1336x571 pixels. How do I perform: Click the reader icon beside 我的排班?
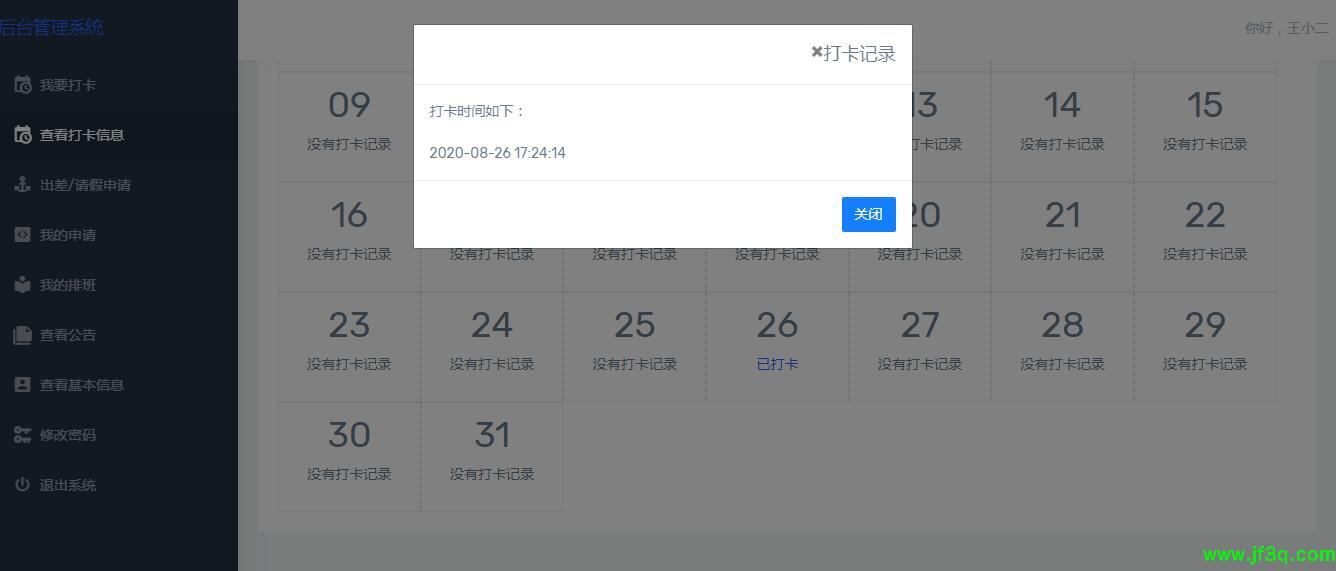pyautogui.click(x=22, y=285)
